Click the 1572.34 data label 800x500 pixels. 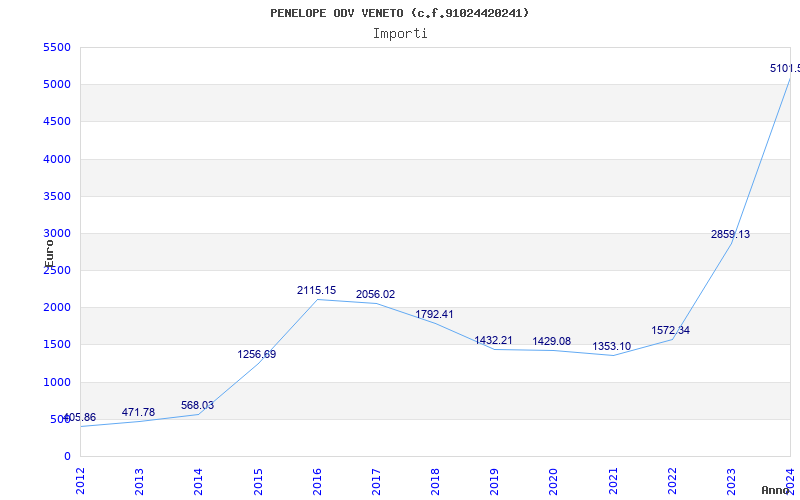click(670, 330)
